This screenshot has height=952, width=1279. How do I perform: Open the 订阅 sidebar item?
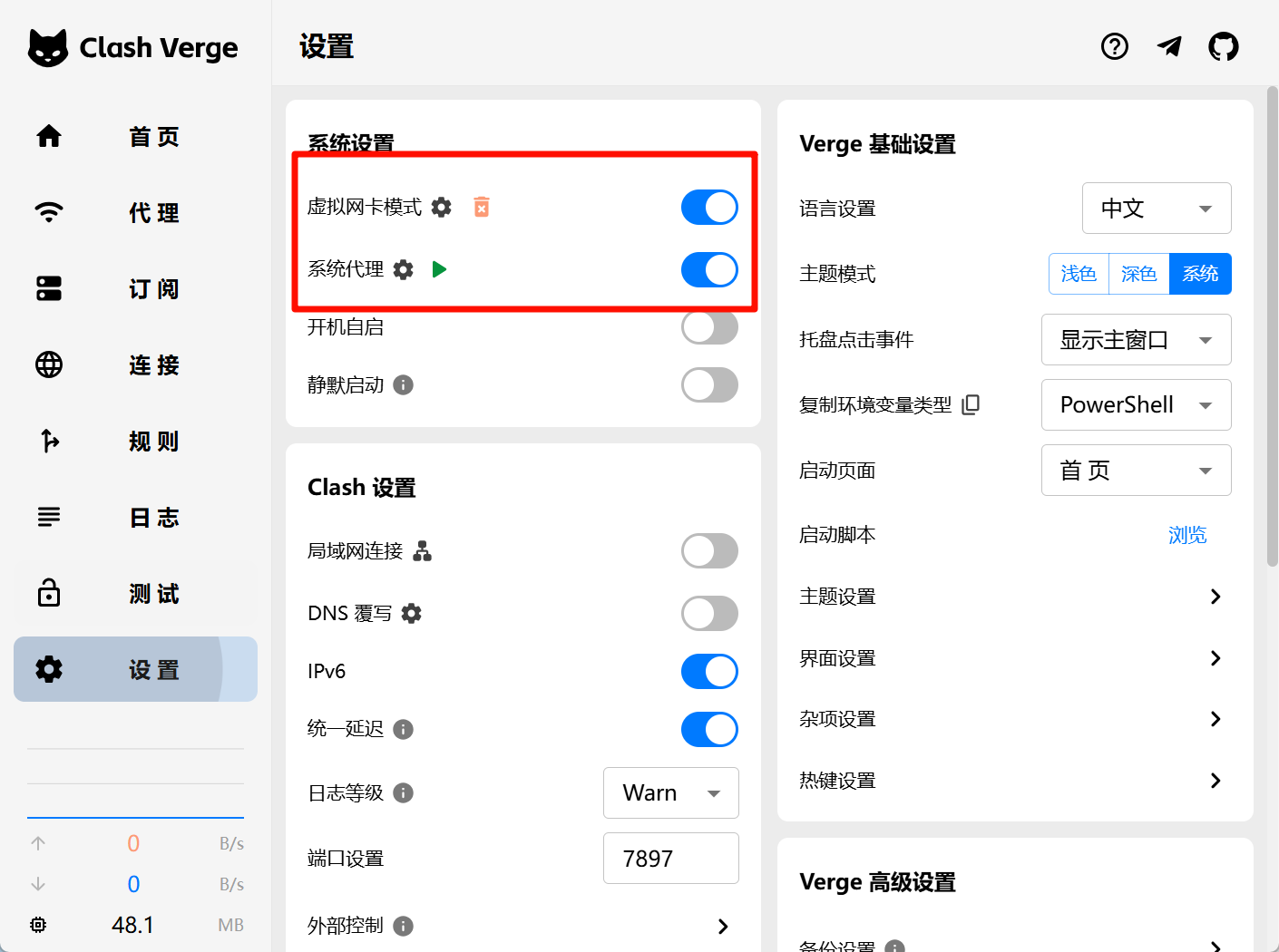click(x=135, y=289)
